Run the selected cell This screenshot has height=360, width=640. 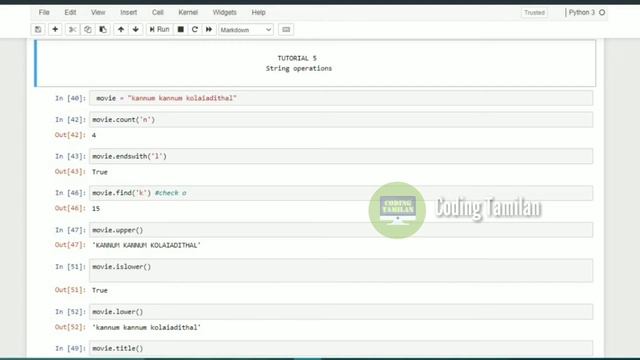pos(159,29)
